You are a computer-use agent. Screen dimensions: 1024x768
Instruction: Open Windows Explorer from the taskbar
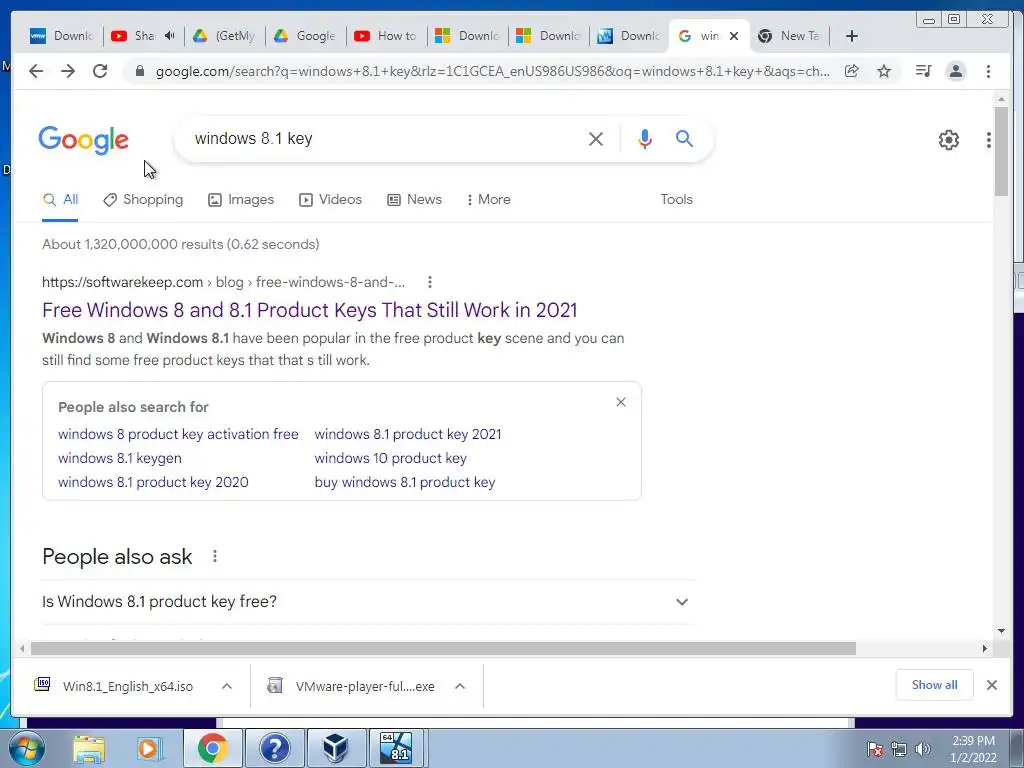[x=89, y=749]
